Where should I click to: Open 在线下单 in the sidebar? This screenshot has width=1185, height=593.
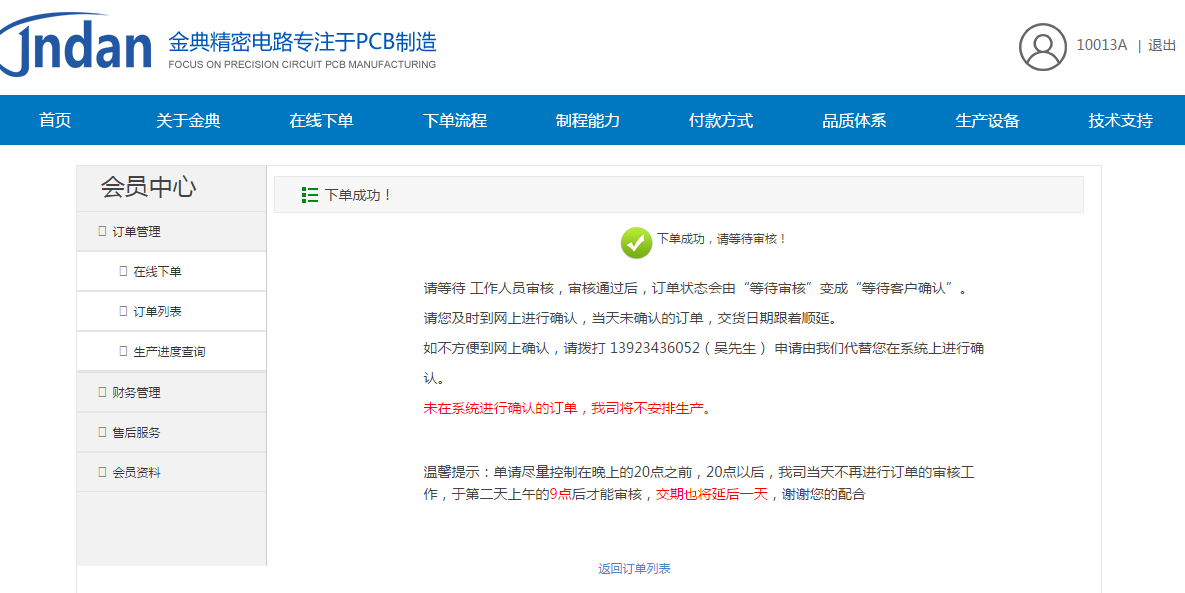[157, 271]
